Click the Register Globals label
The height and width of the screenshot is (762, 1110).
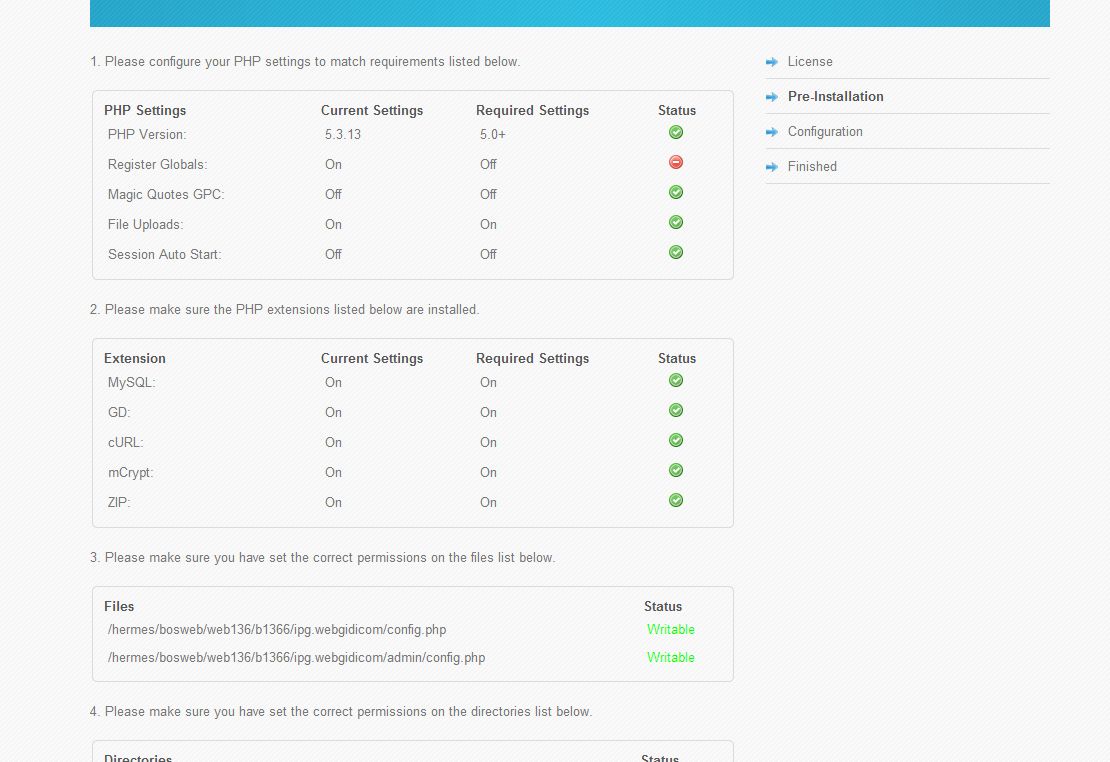(x=157, y=164)
